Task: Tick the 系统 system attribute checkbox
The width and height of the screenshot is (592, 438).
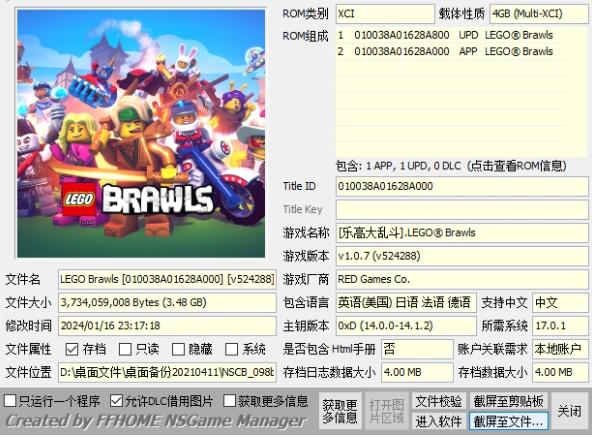Action: coord(231,349)
